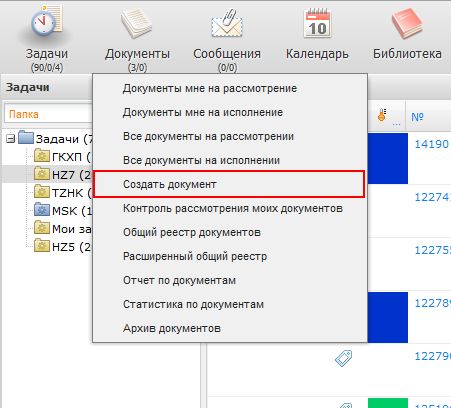Select Архив документов from menu
The height and width of the screenshot is (408, 451).
(x=172, y=328)
